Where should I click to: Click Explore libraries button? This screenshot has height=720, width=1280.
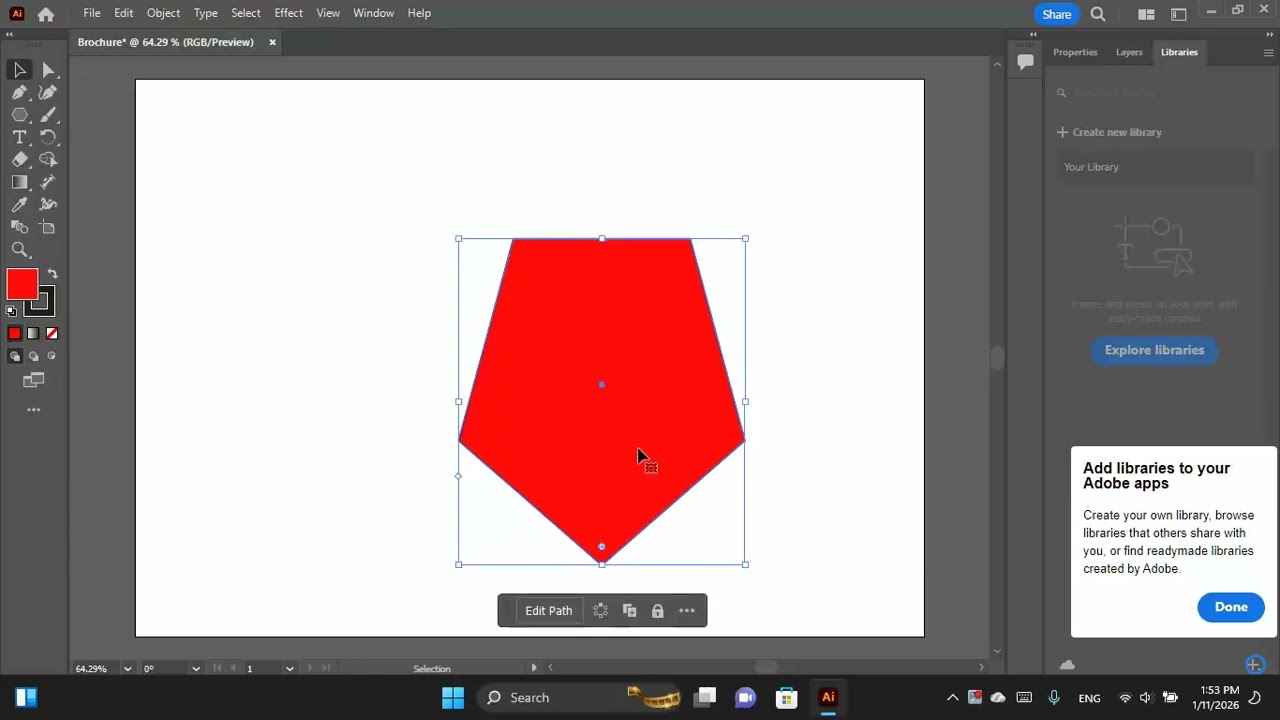(x=1154, y=350)
